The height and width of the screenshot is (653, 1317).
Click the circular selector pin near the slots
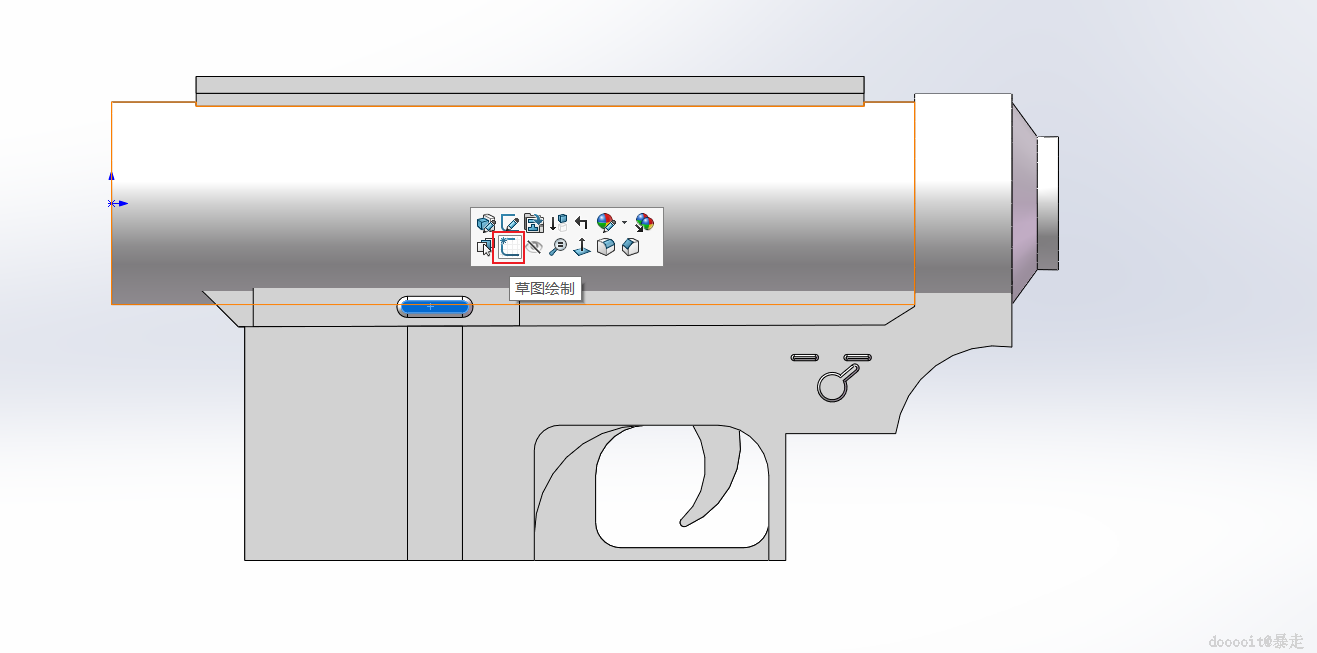(831, 386)
